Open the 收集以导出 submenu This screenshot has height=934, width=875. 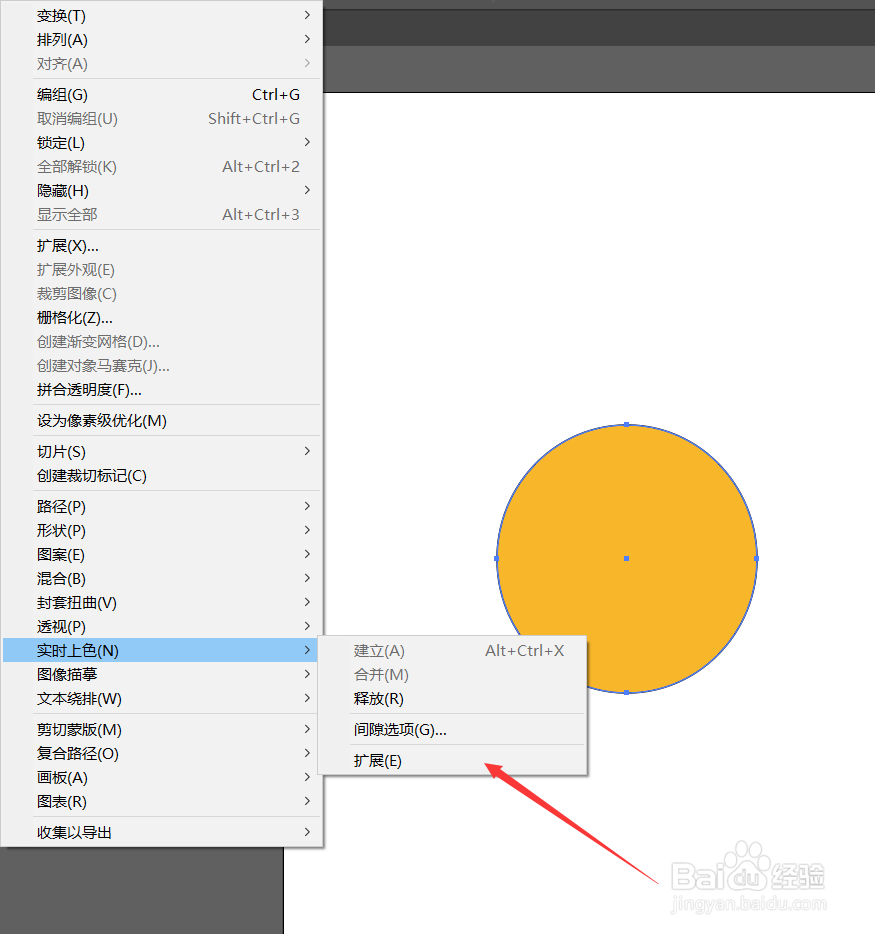(162, 832)
